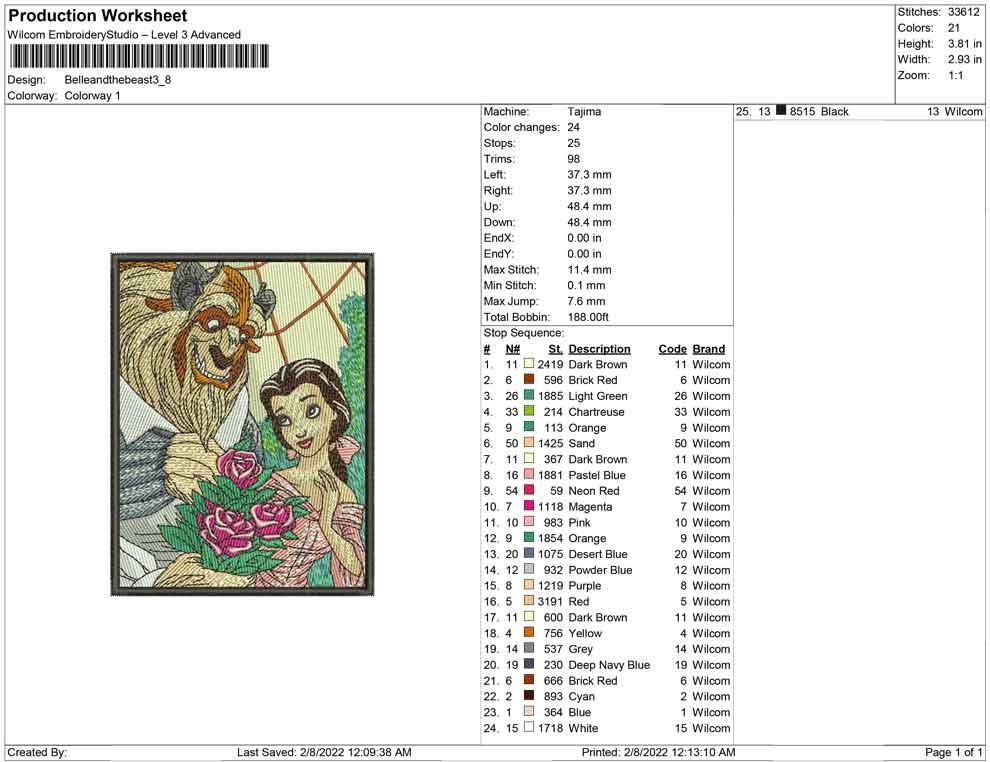Image resolution: width=990 pixels, height=762 pixels.
Task: Select the Width value 2.93 in
Action: [964, 59]
